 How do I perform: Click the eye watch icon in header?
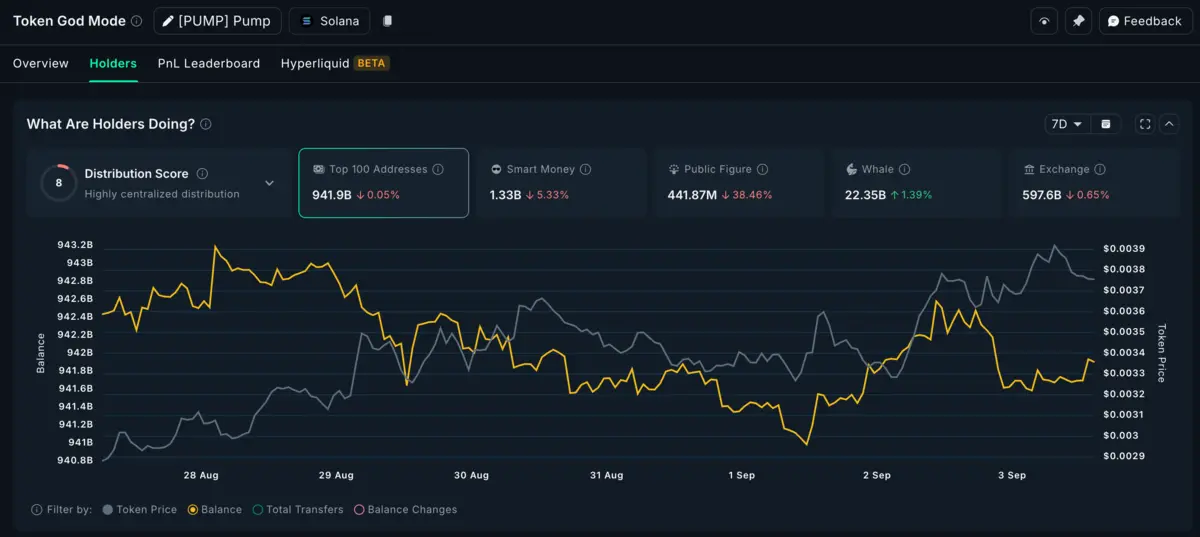point(1044,21)
